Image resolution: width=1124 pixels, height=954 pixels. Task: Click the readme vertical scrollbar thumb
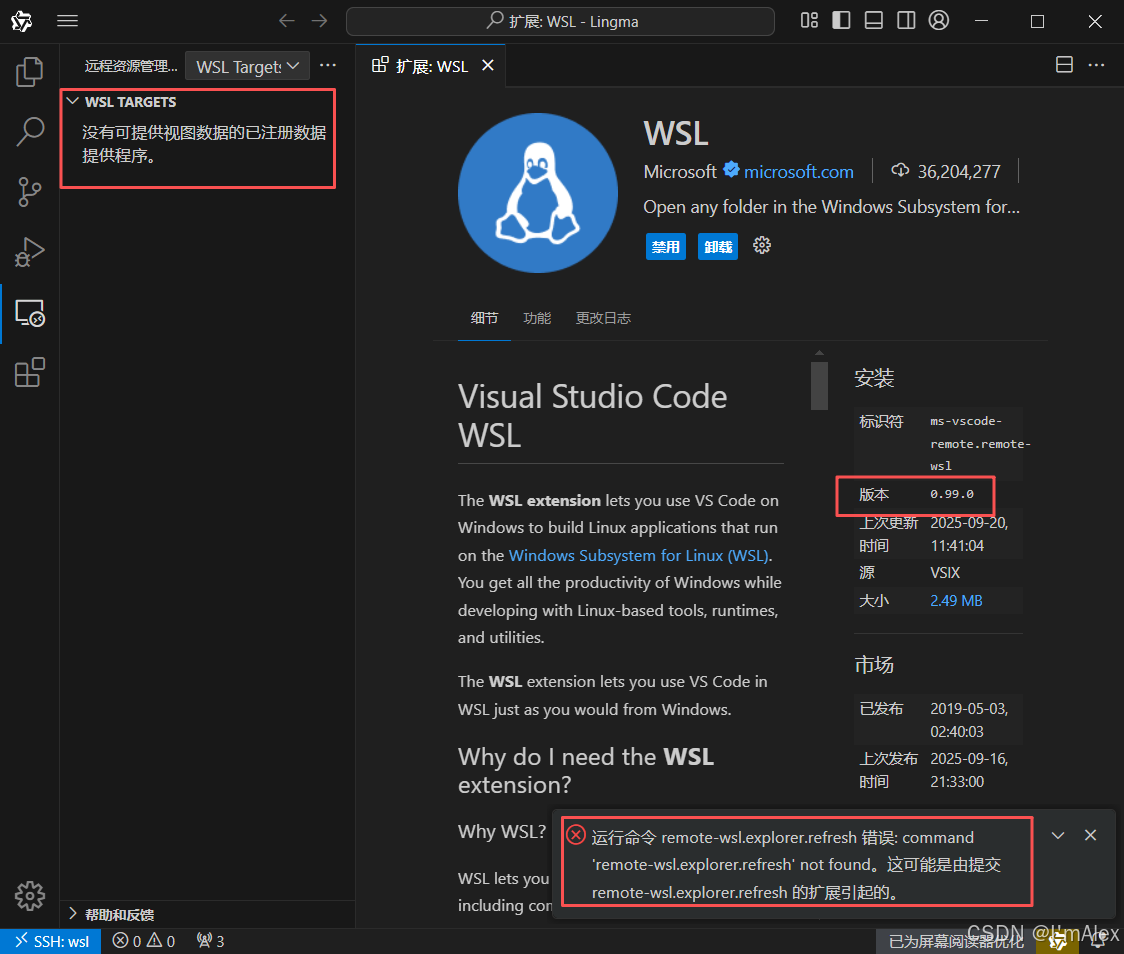pos(819,386)
